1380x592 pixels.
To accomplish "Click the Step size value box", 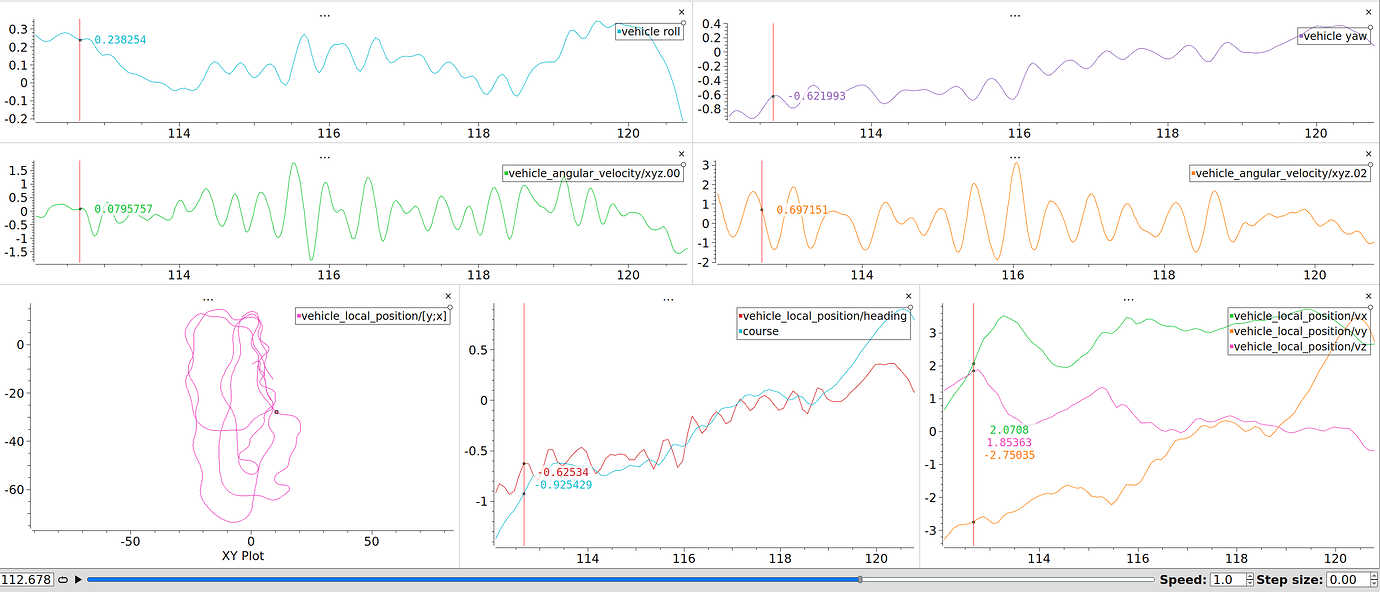I will [1351, 580].
